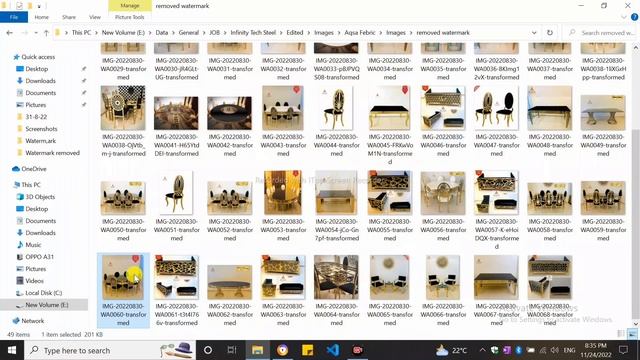Open Desktop under Quick access
The height and width of the screenshot is (360, 640).
36,69
